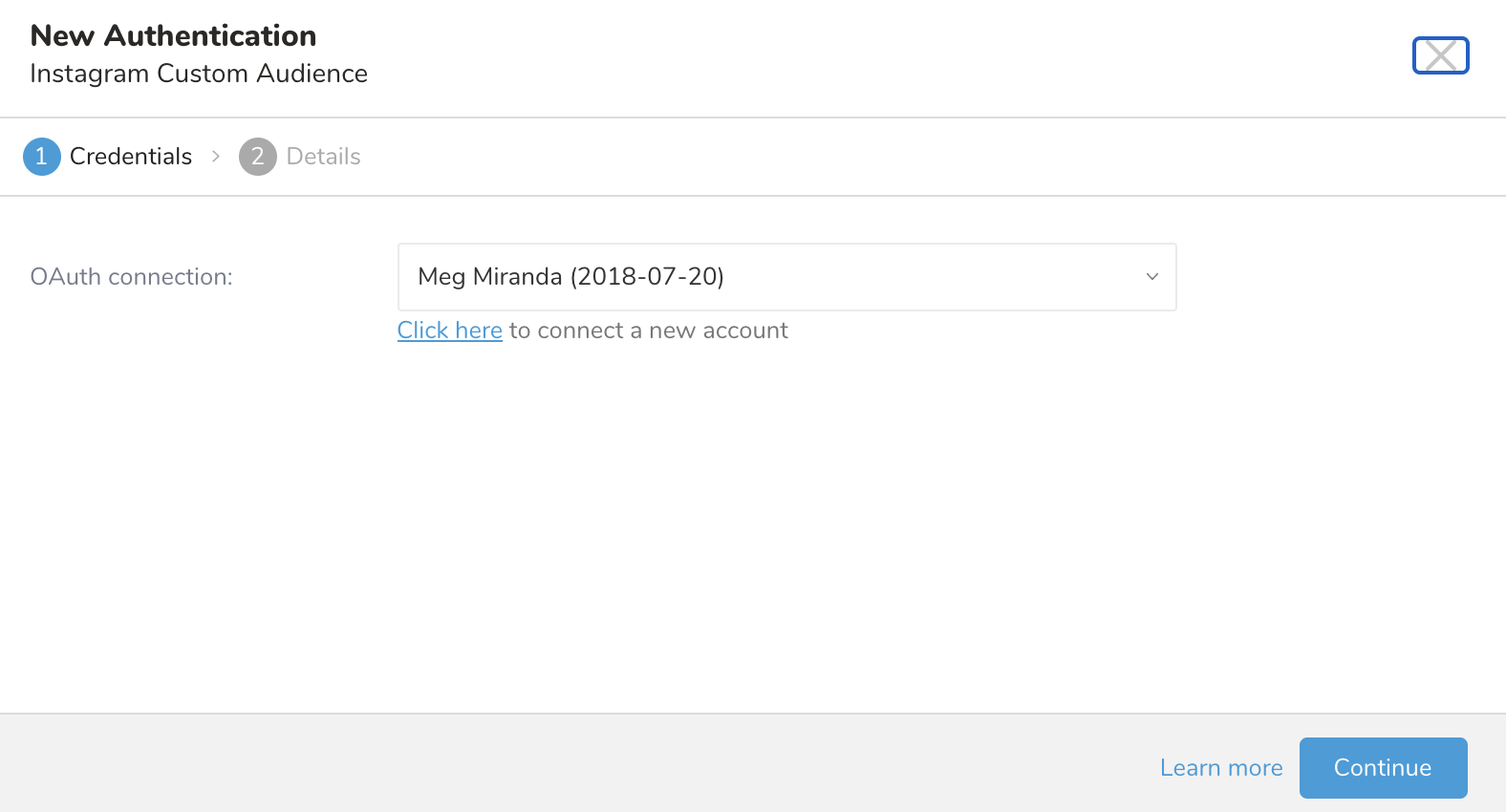Select the Meg Miranda (2018-07-20) value
The width and height of the screenshot is (1506, 812).
[570, 277]
